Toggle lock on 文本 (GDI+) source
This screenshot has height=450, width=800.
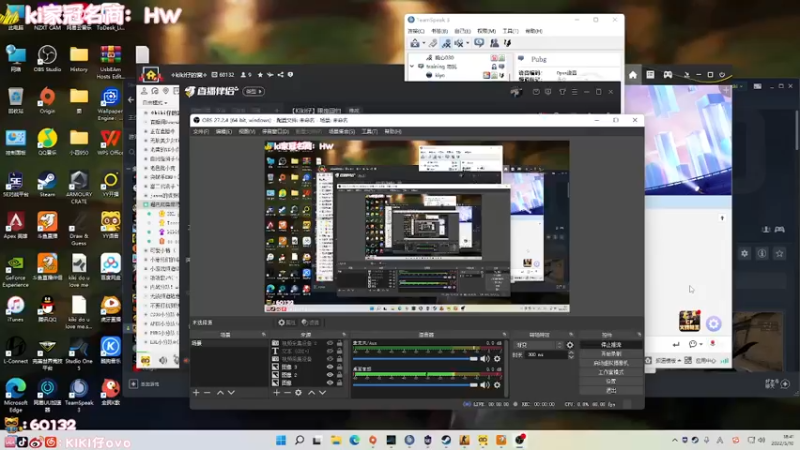339,352
